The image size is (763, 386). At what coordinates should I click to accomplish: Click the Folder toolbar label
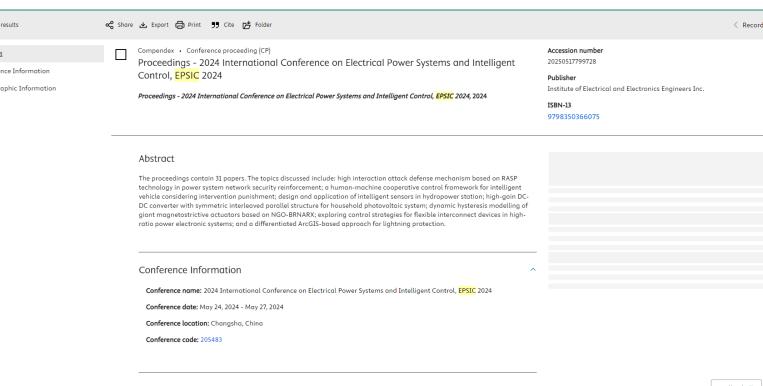[263, 25]
